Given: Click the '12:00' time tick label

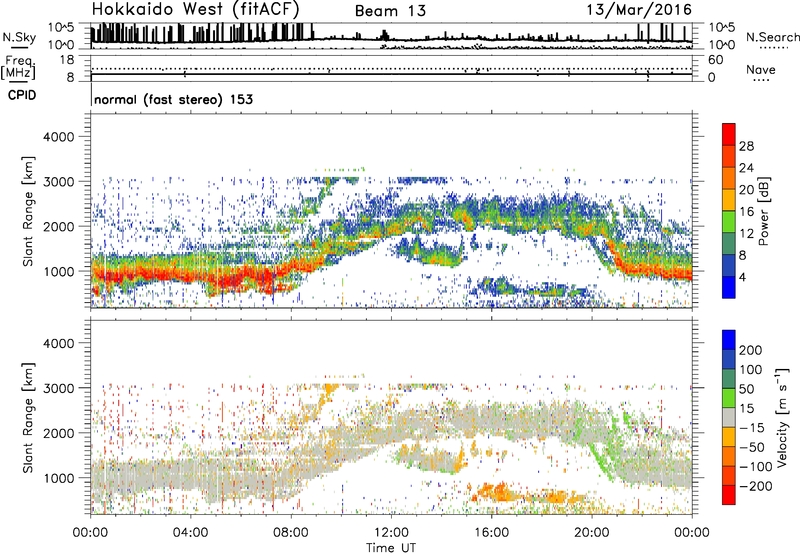Looking at the screenshot, I should point(391,533).
